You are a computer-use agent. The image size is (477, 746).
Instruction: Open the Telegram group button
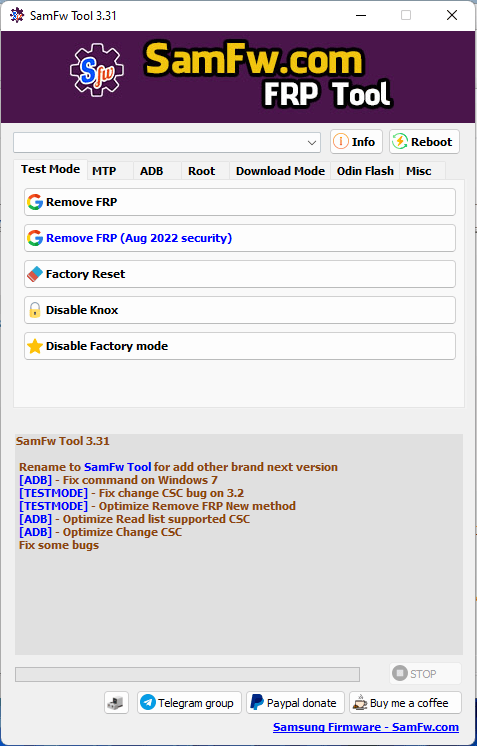[x=189, y=703]
